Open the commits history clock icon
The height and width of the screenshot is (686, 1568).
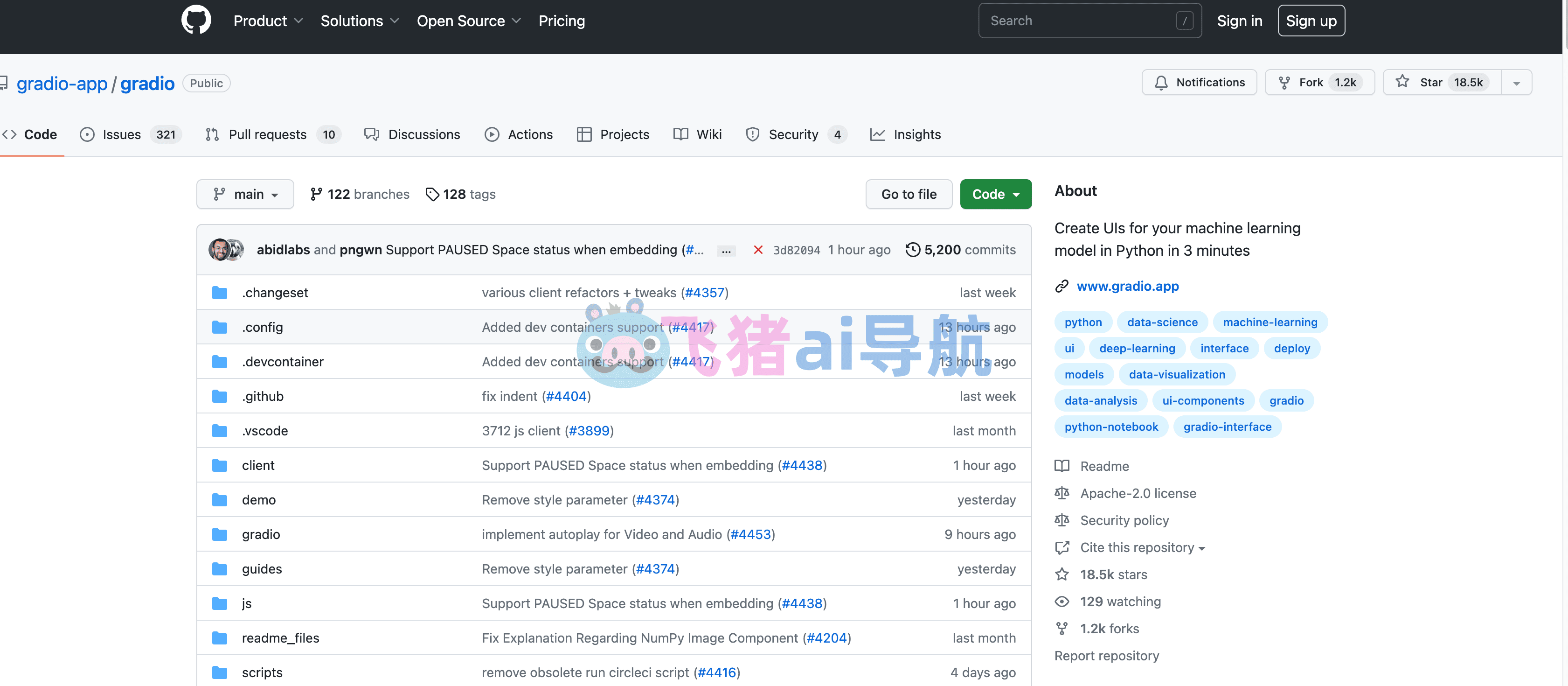(912, 250)
